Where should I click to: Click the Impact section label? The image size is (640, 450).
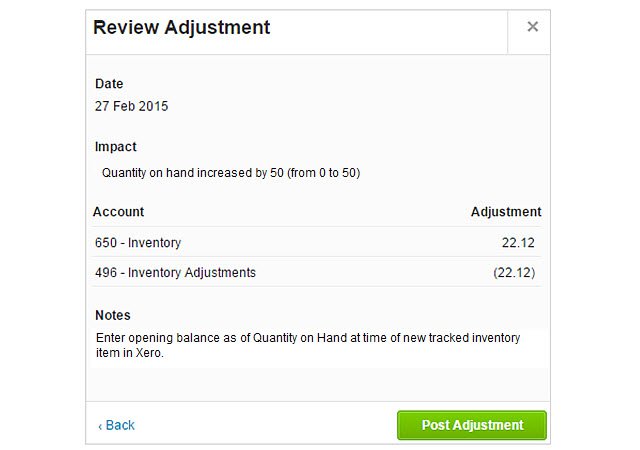(x=115, y=146)
